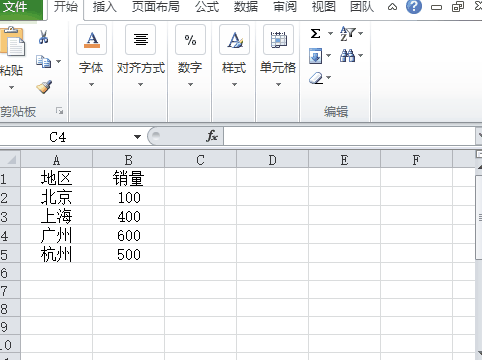This screenshot has width=482, height=360.
Task: Click the Find binoculars icon
Action: click(347, 55)
